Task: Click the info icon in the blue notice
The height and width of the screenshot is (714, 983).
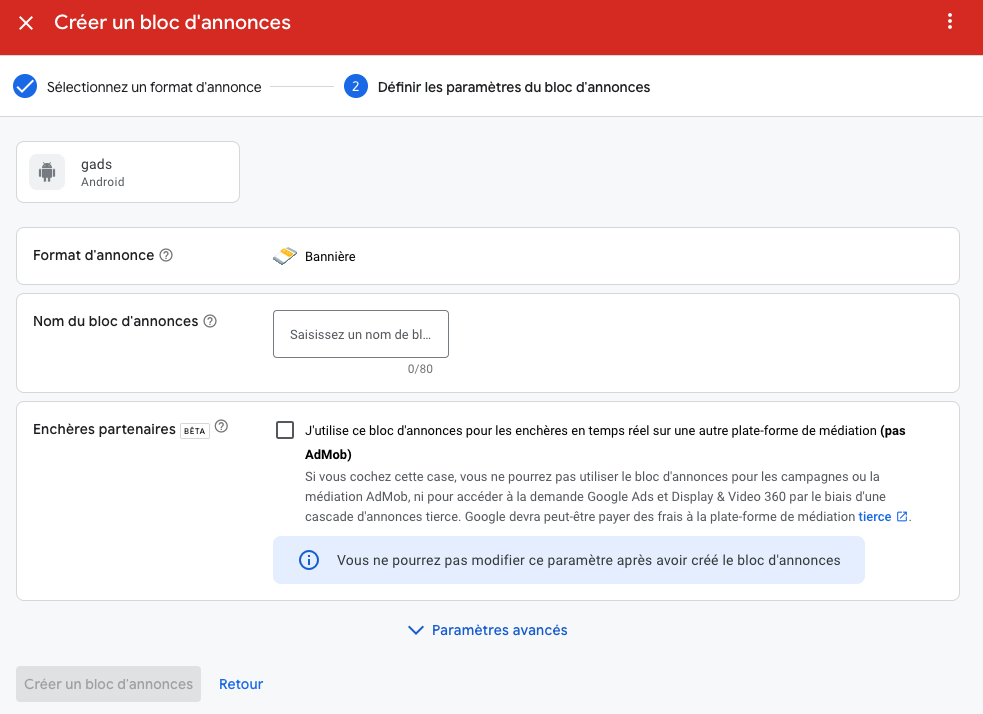Action: (x=308, y=560)
